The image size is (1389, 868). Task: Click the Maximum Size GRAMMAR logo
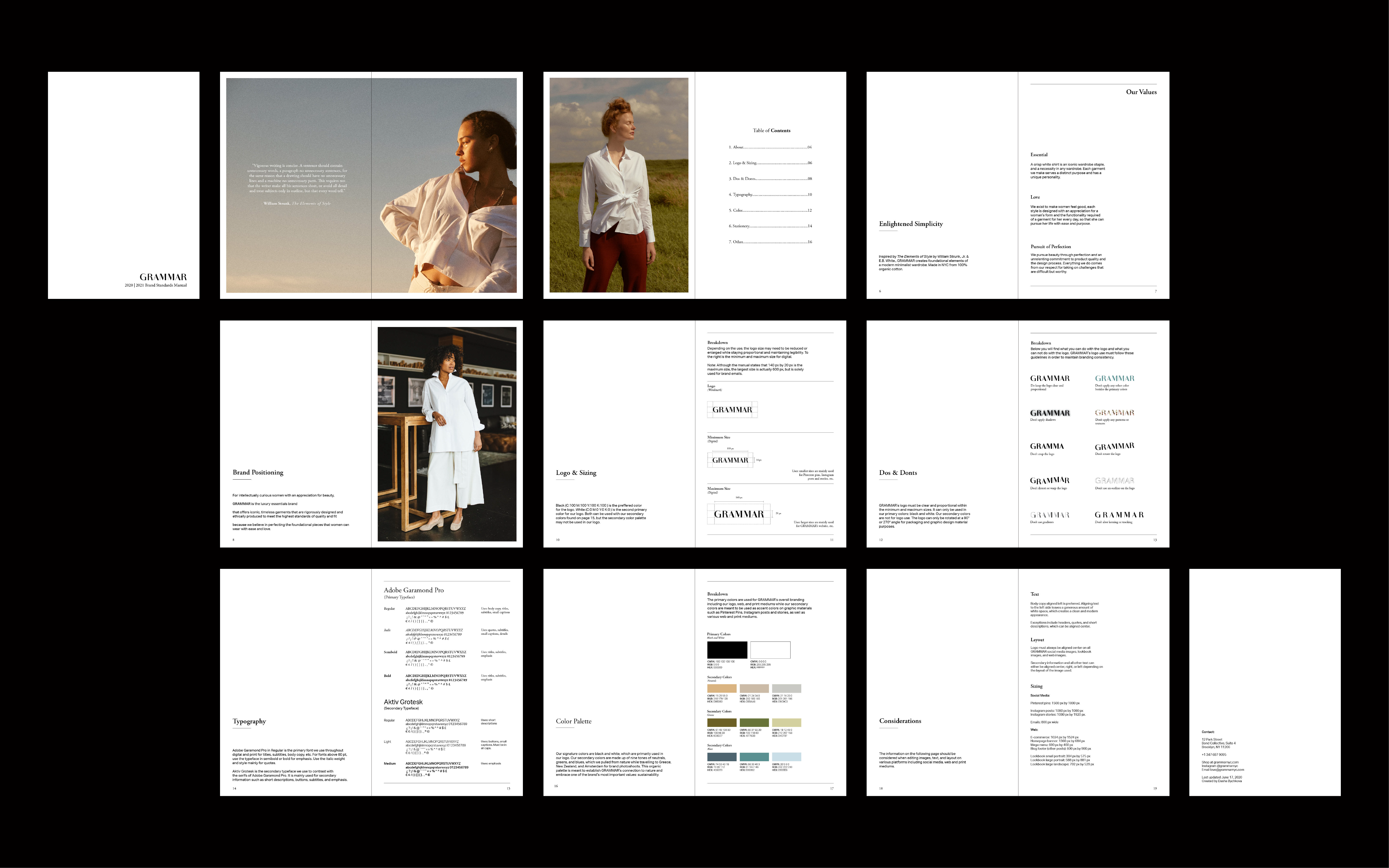click(739, 514)
